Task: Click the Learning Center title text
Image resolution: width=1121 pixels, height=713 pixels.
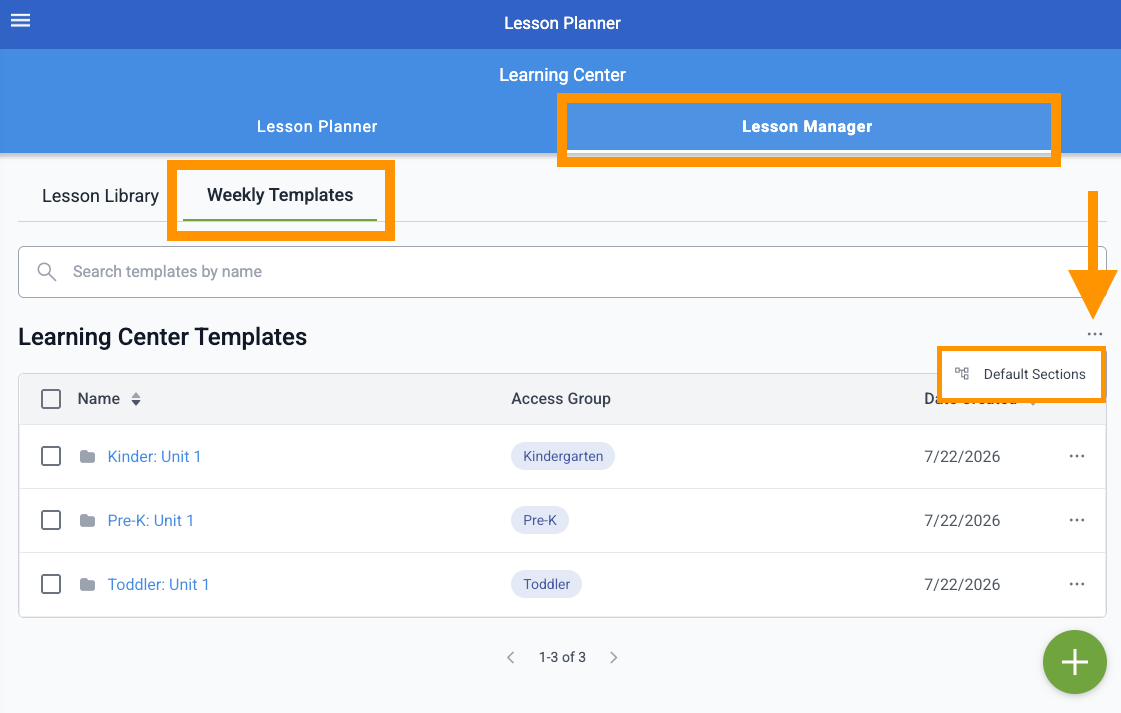Action: point(562,75)
